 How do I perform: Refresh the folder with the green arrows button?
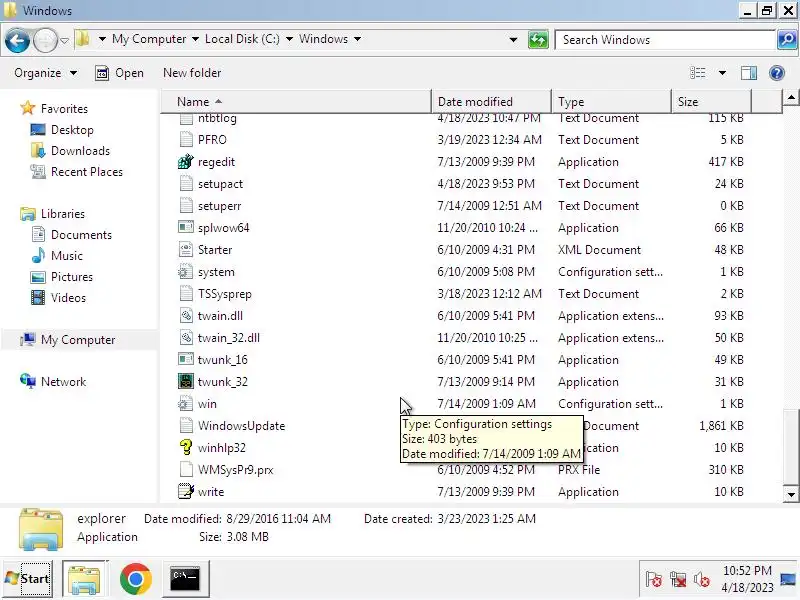[x=538, y=39]
